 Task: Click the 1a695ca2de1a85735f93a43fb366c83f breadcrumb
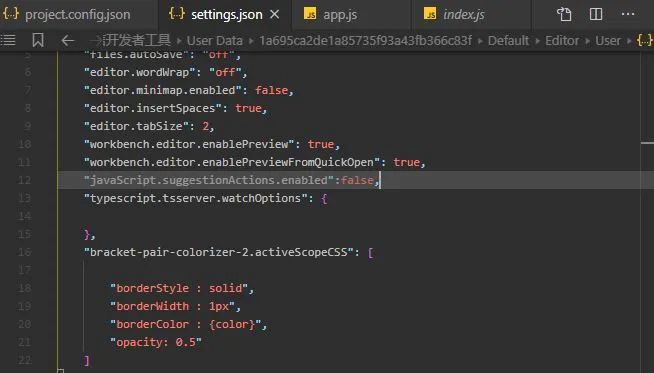tap(366, 40)
